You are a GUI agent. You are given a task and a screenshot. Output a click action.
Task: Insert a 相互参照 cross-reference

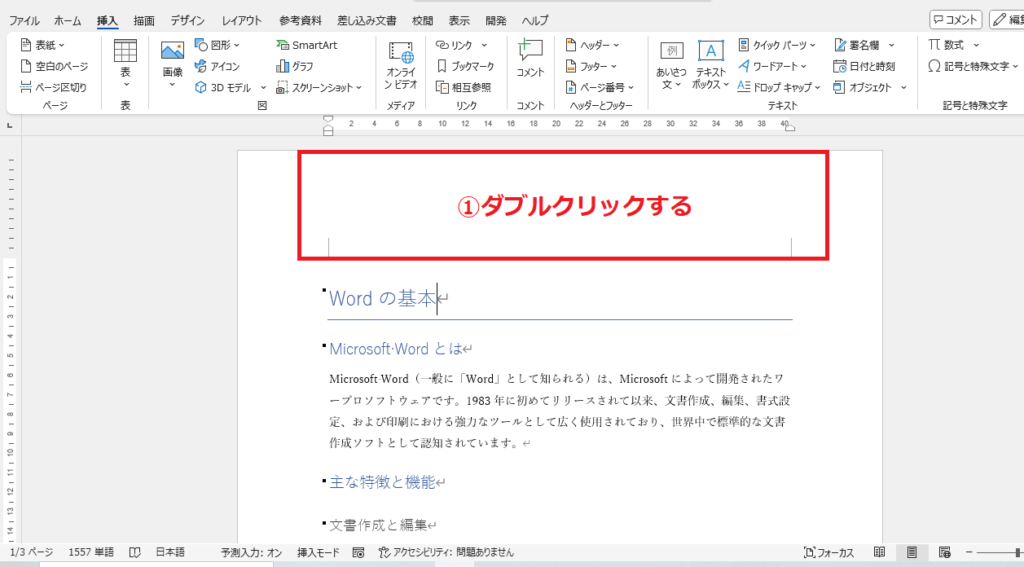tap(464, 87)
